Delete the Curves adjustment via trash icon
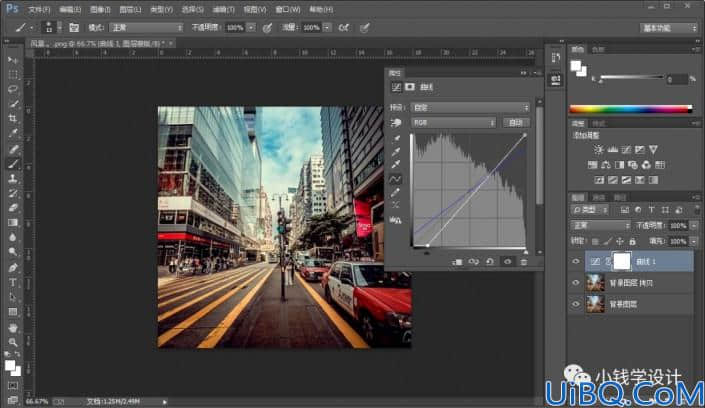705x408 pixels. point(524,261)
